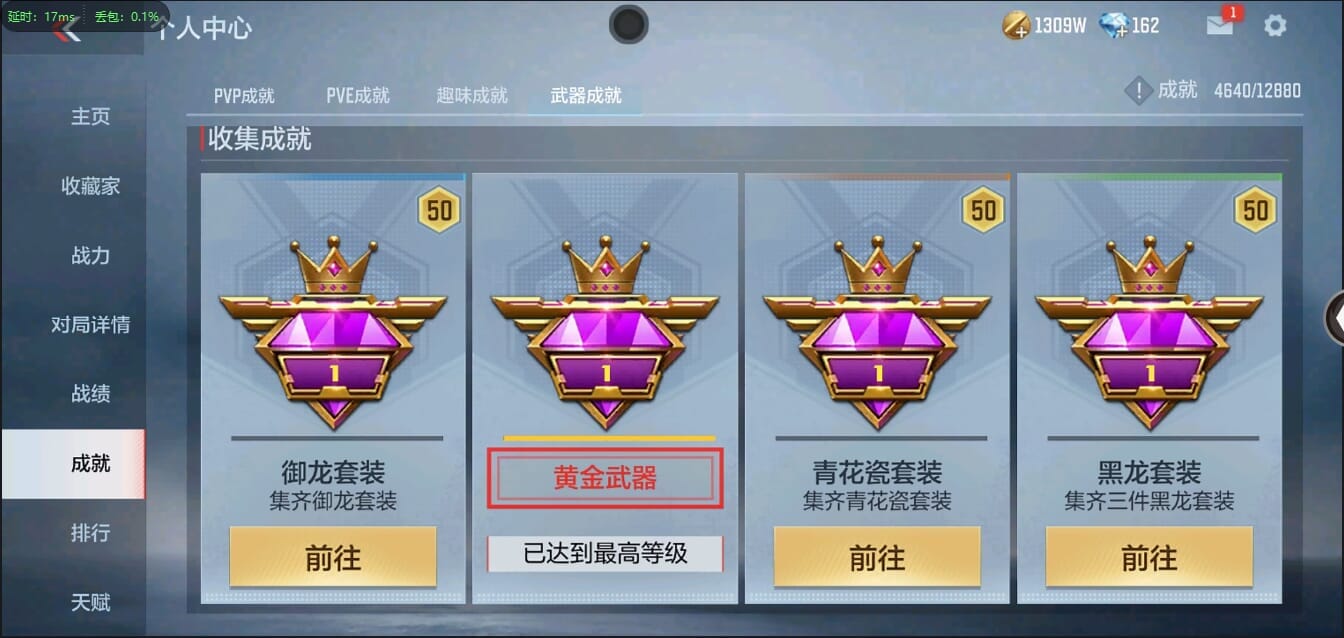Image resolution: width=1344 pixels, height=638 pixels.
Task: Select the highlighted 黄金武器 title
Action: [x=605, y=478]
